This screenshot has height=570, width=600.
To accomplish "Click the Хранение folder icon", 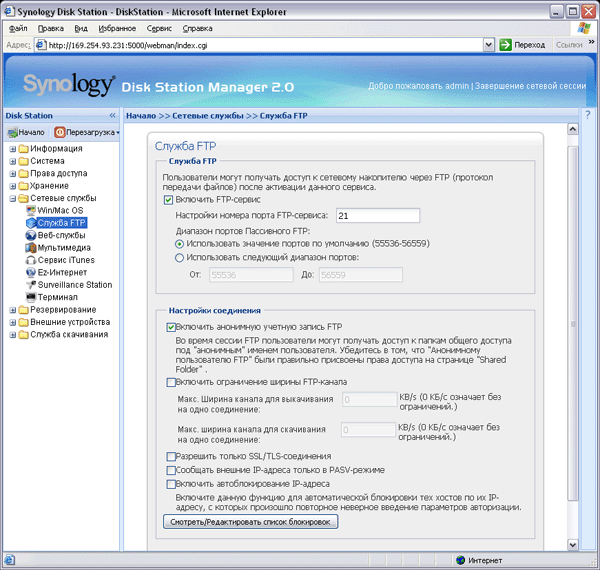I will [23, 186].
